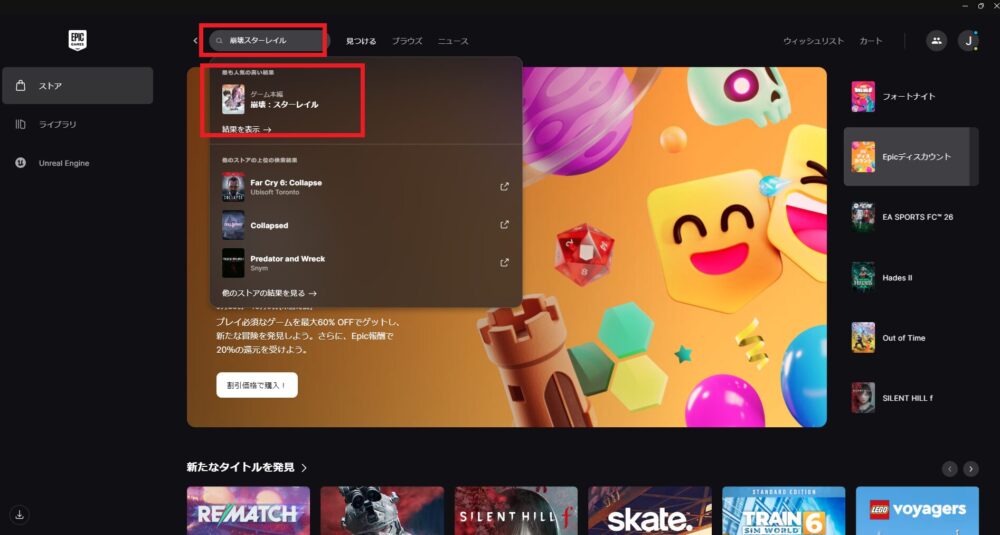1000x535 pixels.
Task: Open the J user profile avatar
Action: click(x=968, y=41)
